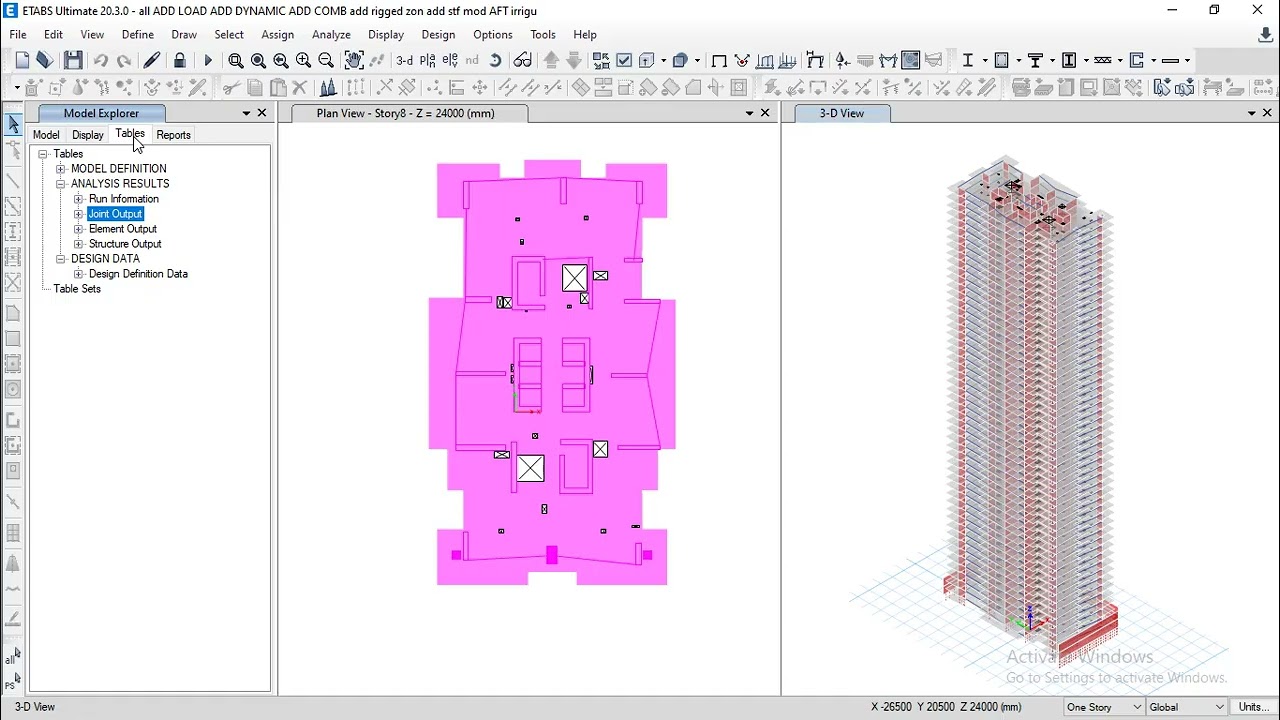Open the Analyze menu
This screenshot has width=1280, height=720.
(331, 34)
